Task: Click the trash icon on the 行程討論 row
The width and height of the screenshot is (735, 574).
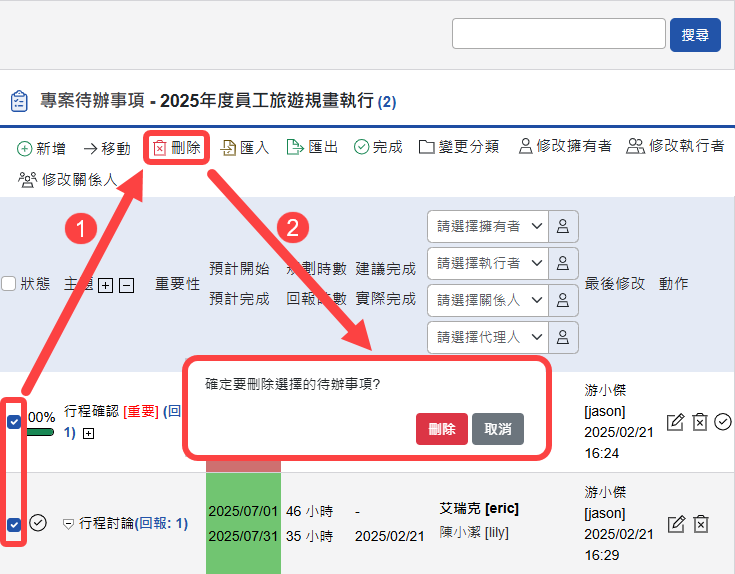Action: 701,524
